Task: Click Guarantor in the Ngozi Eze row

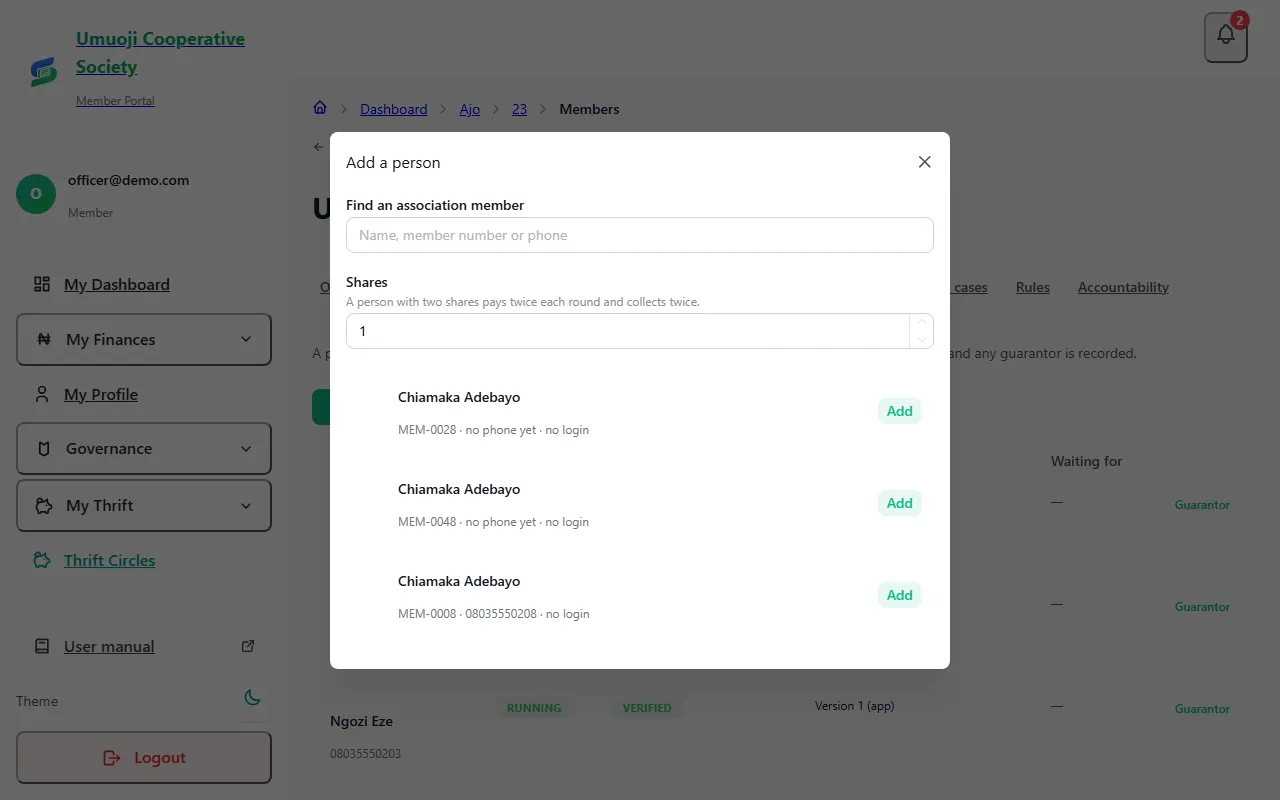Action: [1202, 709]
